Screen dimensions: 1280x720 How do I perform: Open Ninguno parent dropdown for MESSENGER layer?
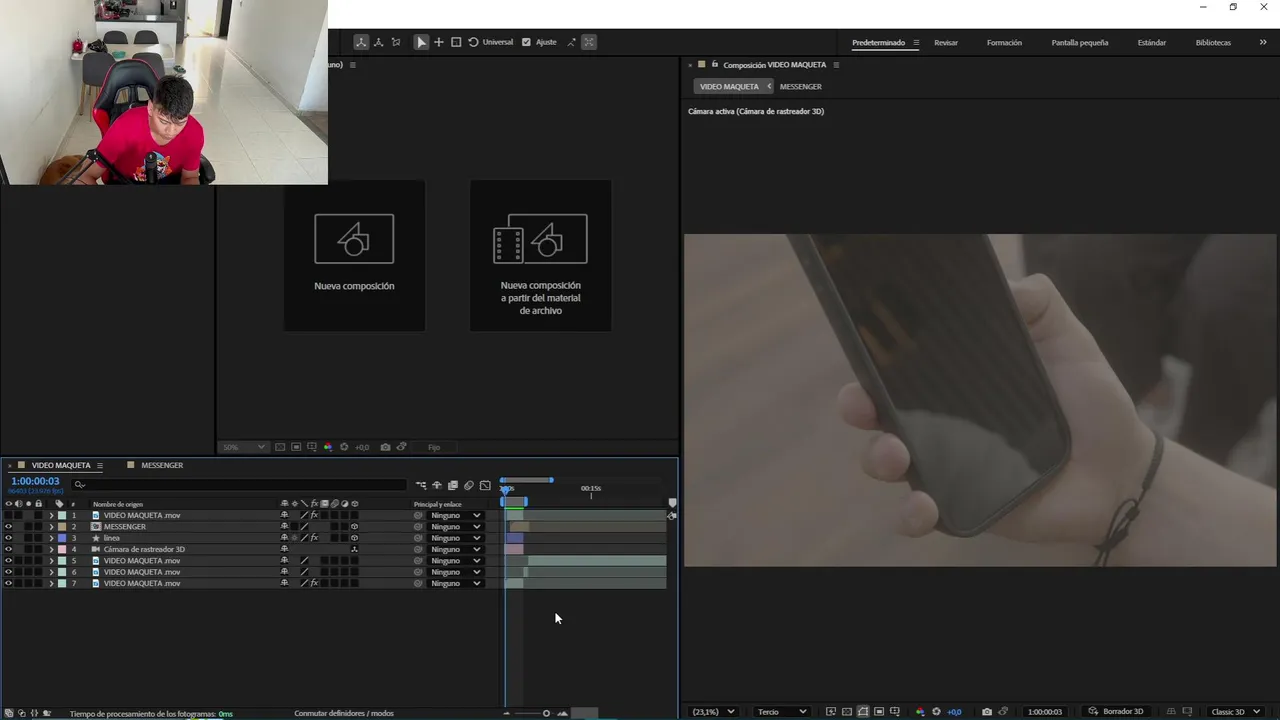(x=456, y=527)
